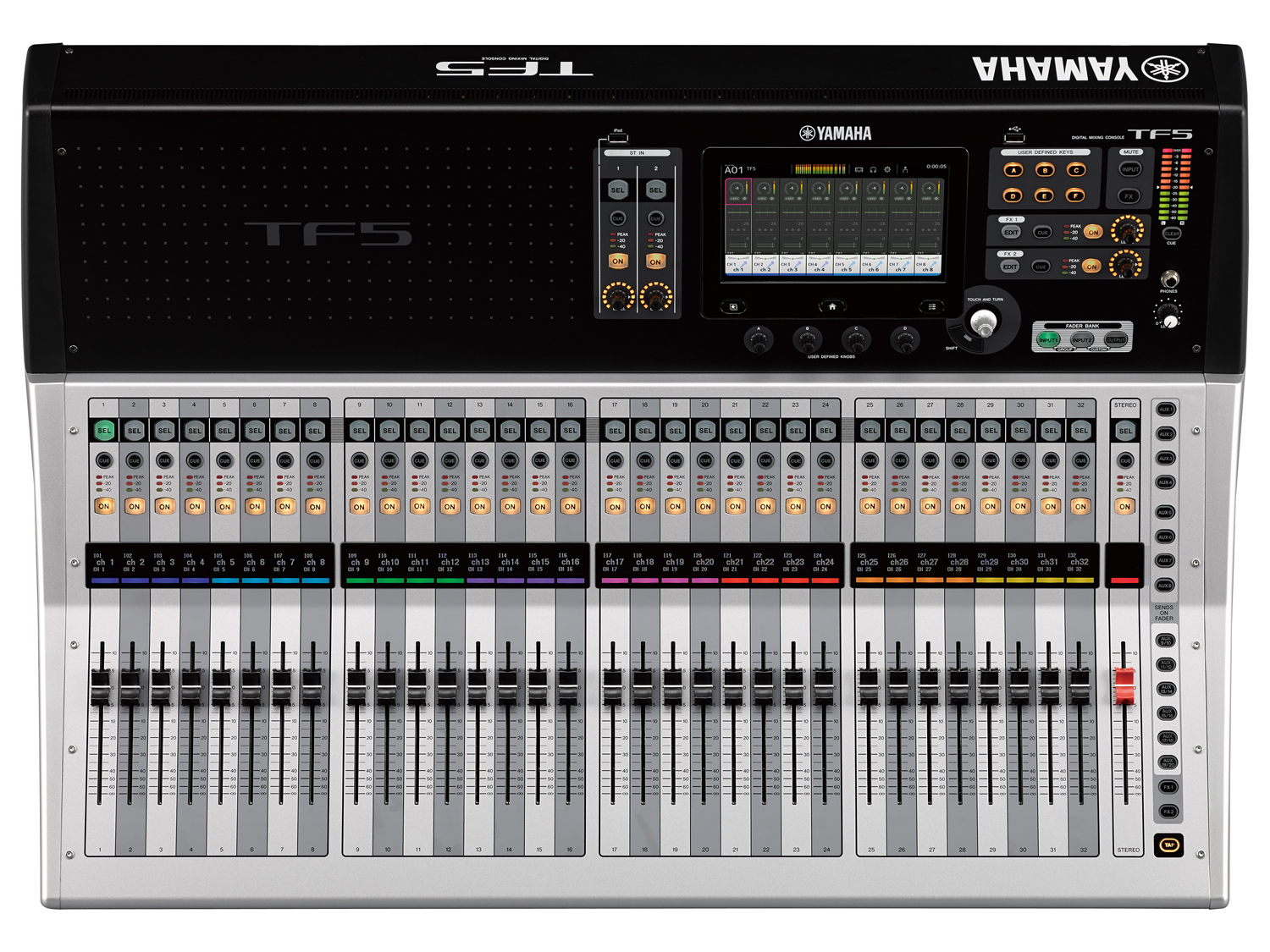Toggle channel 17 ON key
The width and height of the screenshot is (1270, 952).
coord(616,506)
